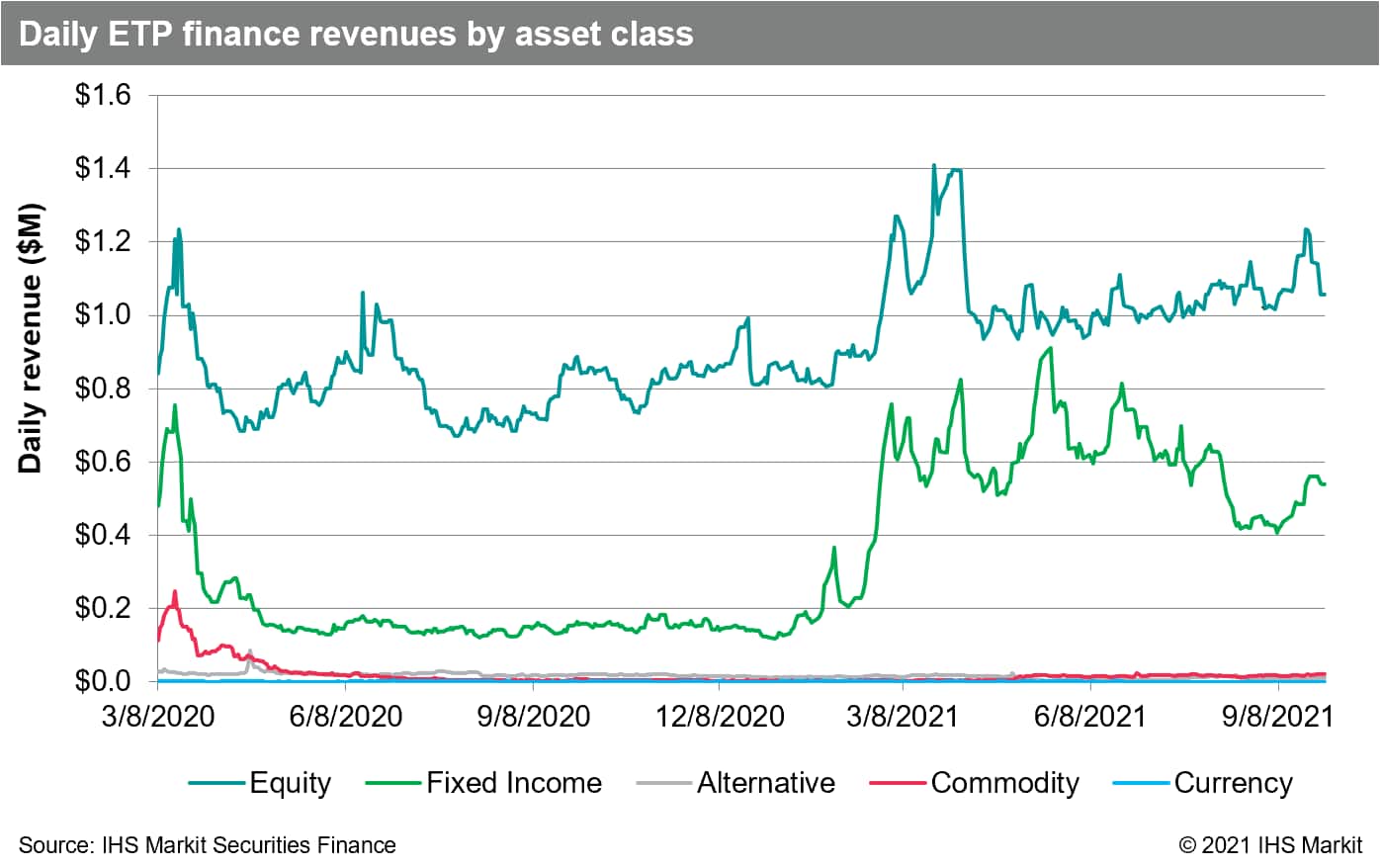
Task: Select the chart title text
Action: click(356, 34)
